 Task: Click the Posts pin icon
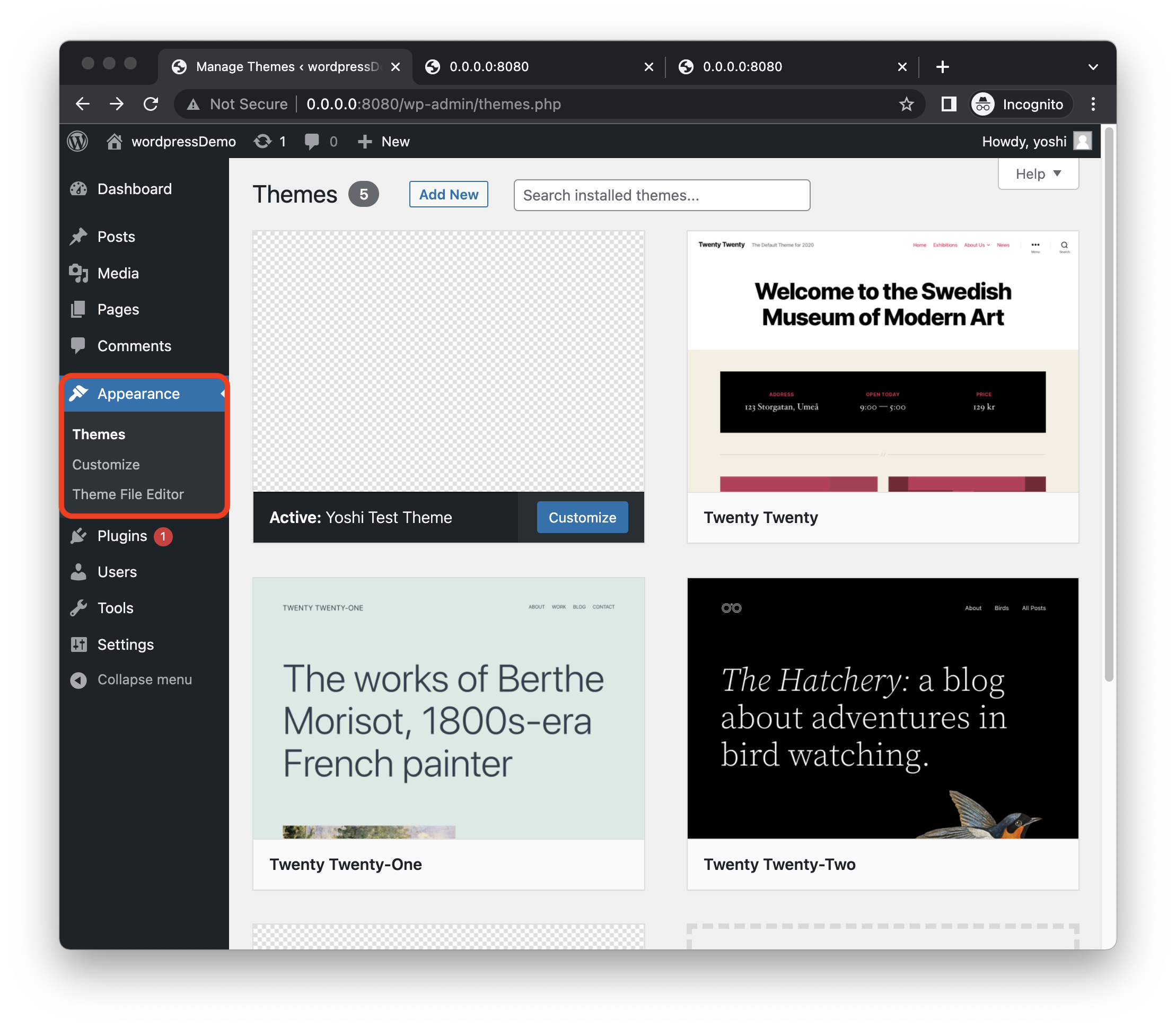point(78,237)
